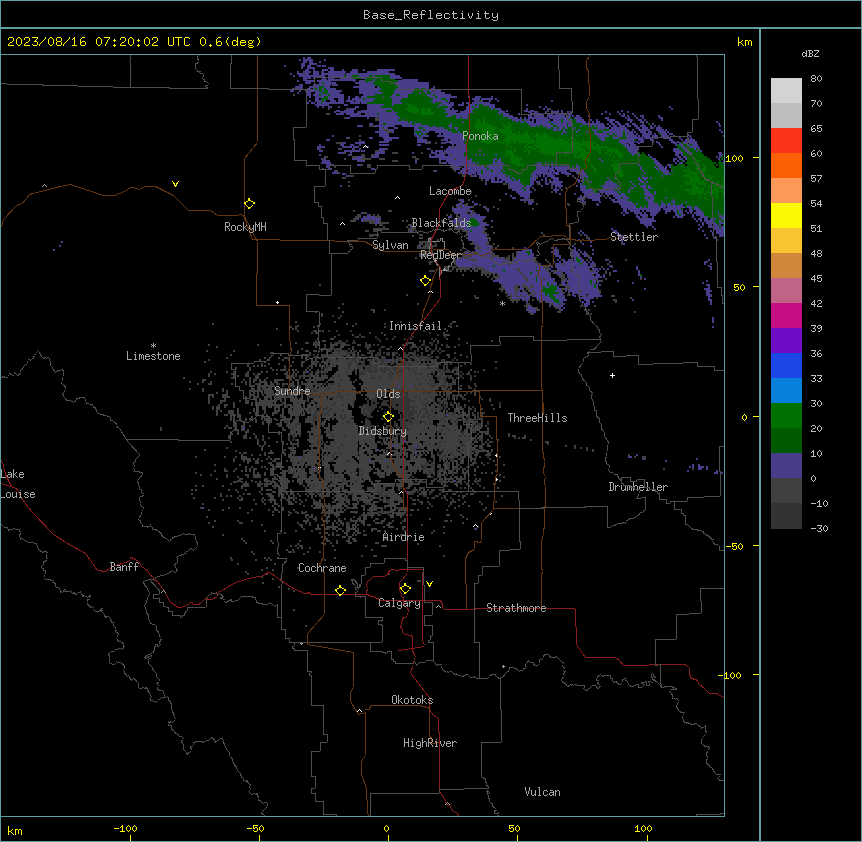Click the Ponoka city label

click(480, 136)
